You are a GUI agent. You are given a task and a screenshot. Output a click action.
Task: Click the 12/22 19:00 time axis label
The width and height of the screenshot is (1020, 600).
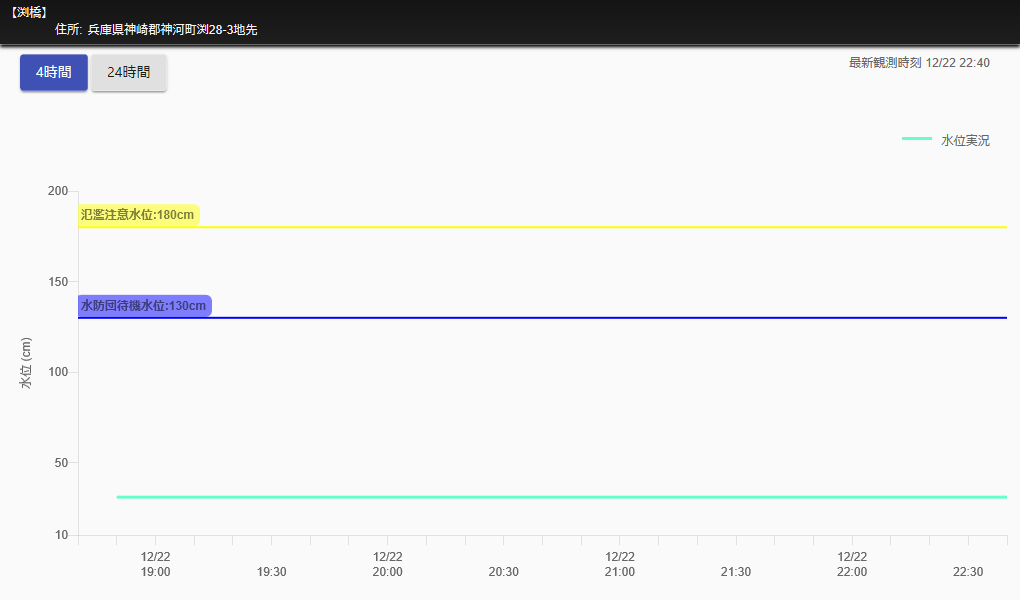[x=155, y=564]
